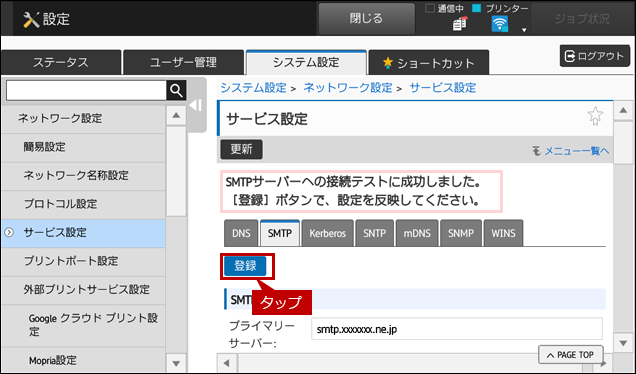Open the ショートカット tab
Image resolution: width=636 pixels, height=374 pixels.
pyautogui.click(x=429, y=63)
